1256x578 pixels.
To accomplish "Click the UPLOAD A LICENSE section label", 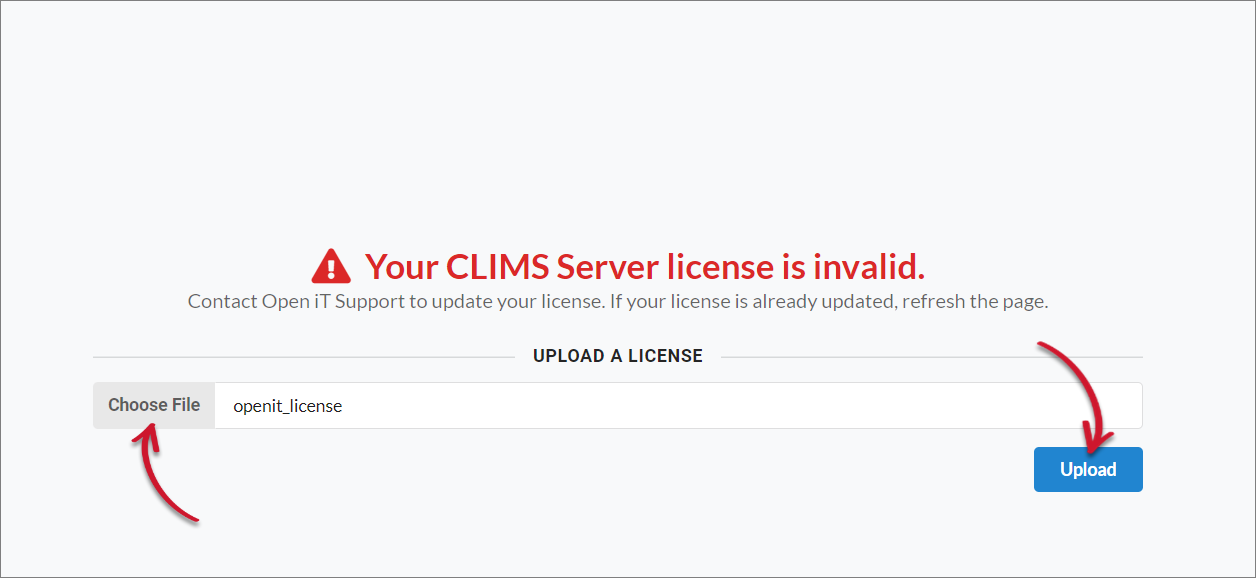I will pos(617,355).
